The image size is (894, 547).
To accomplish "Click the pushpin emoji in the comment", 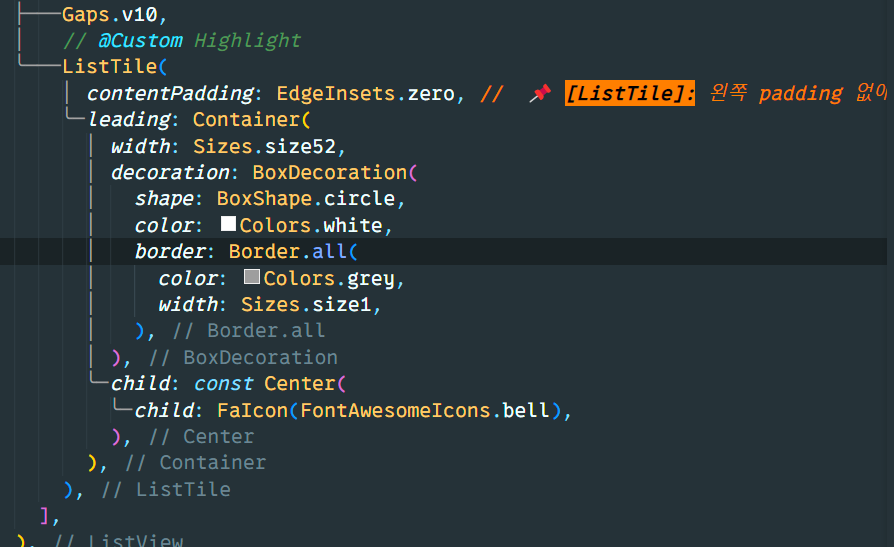I will pyautogui.click(x=540, y=93).
